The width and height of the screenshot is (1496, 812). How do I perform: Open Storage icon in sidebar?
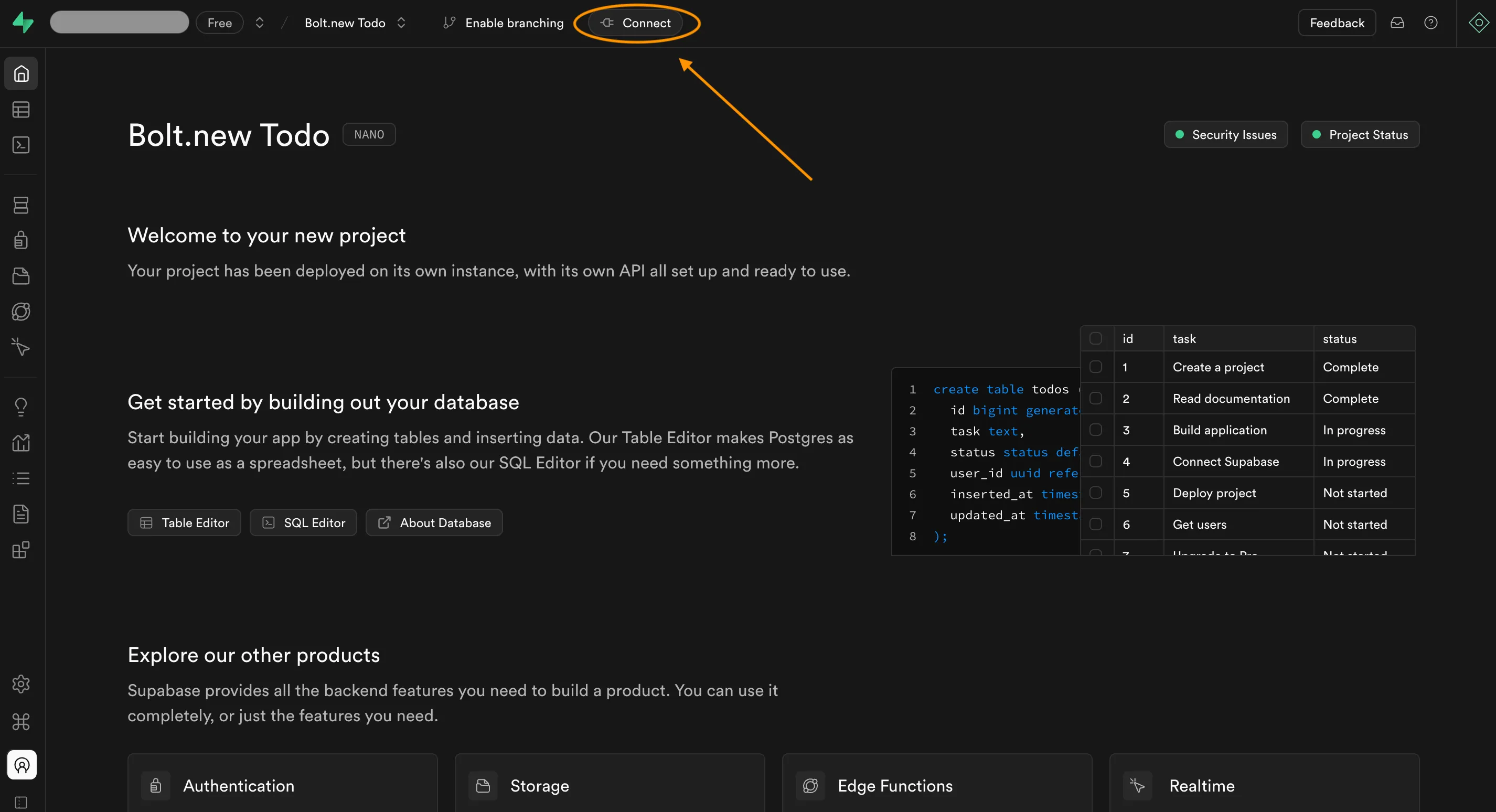tap(21, 276)
